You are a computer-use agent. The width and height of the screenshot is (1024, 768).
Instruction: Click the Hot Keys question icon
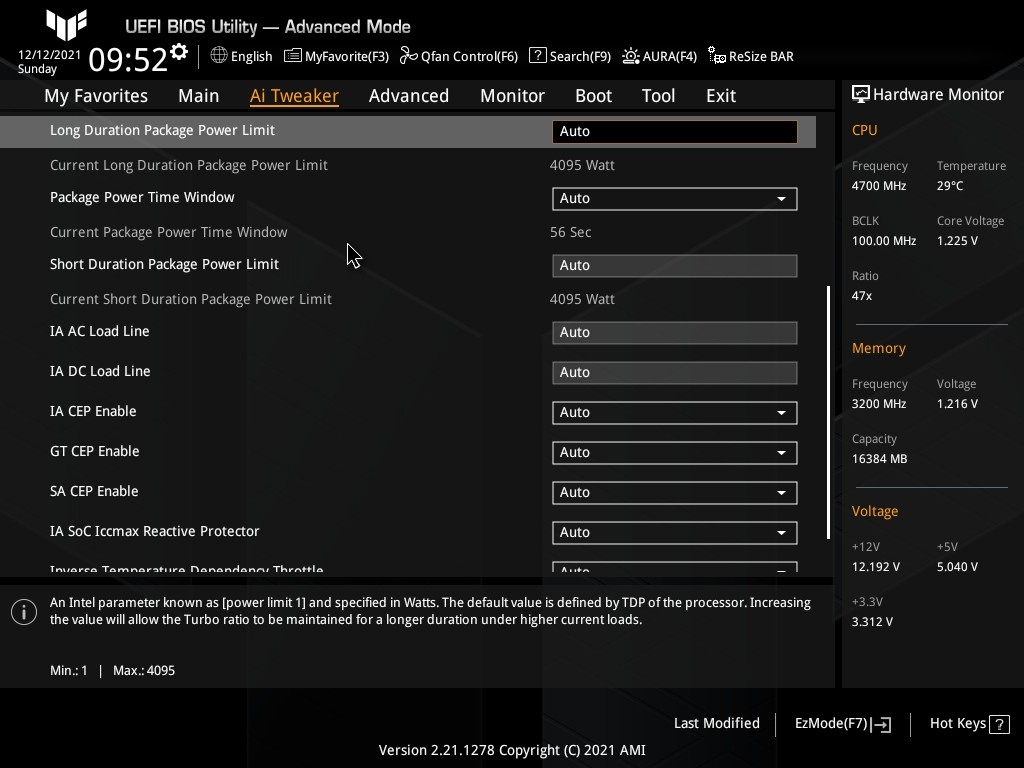[x=999, y=724]
